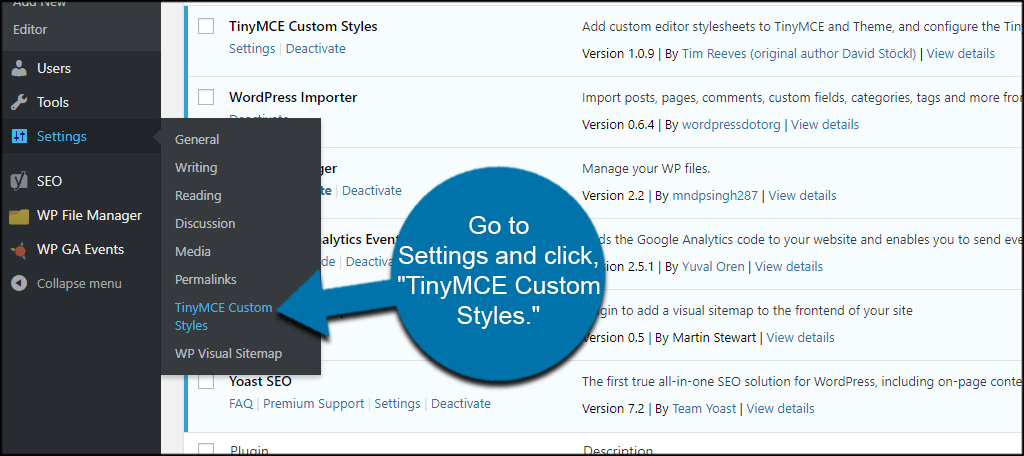
Task: Open Tim Reeves author link
Action: (x=799, y=54)
